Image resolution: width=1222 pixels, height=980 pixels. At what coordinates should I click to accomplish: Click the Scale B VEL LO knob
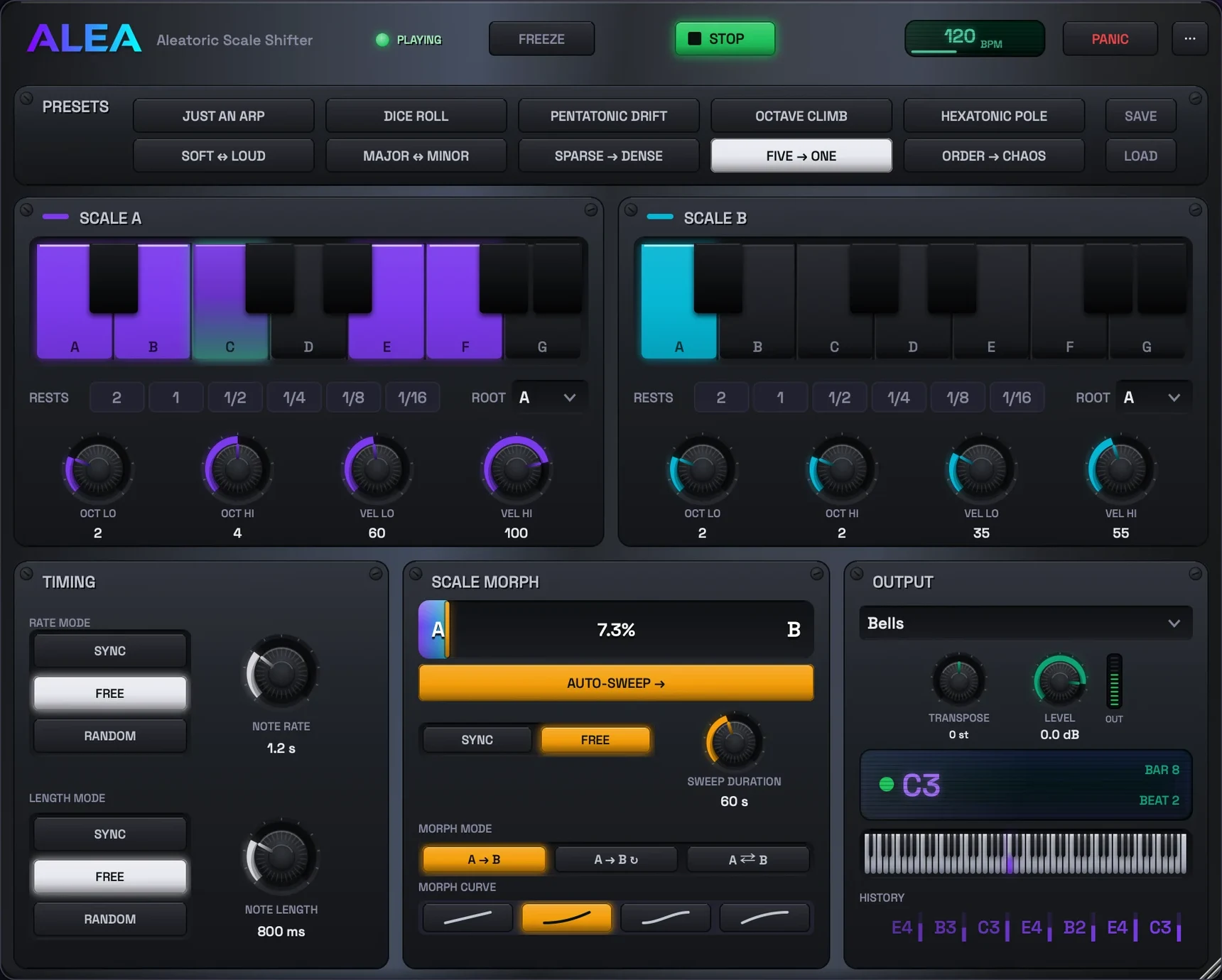(981, 469)
